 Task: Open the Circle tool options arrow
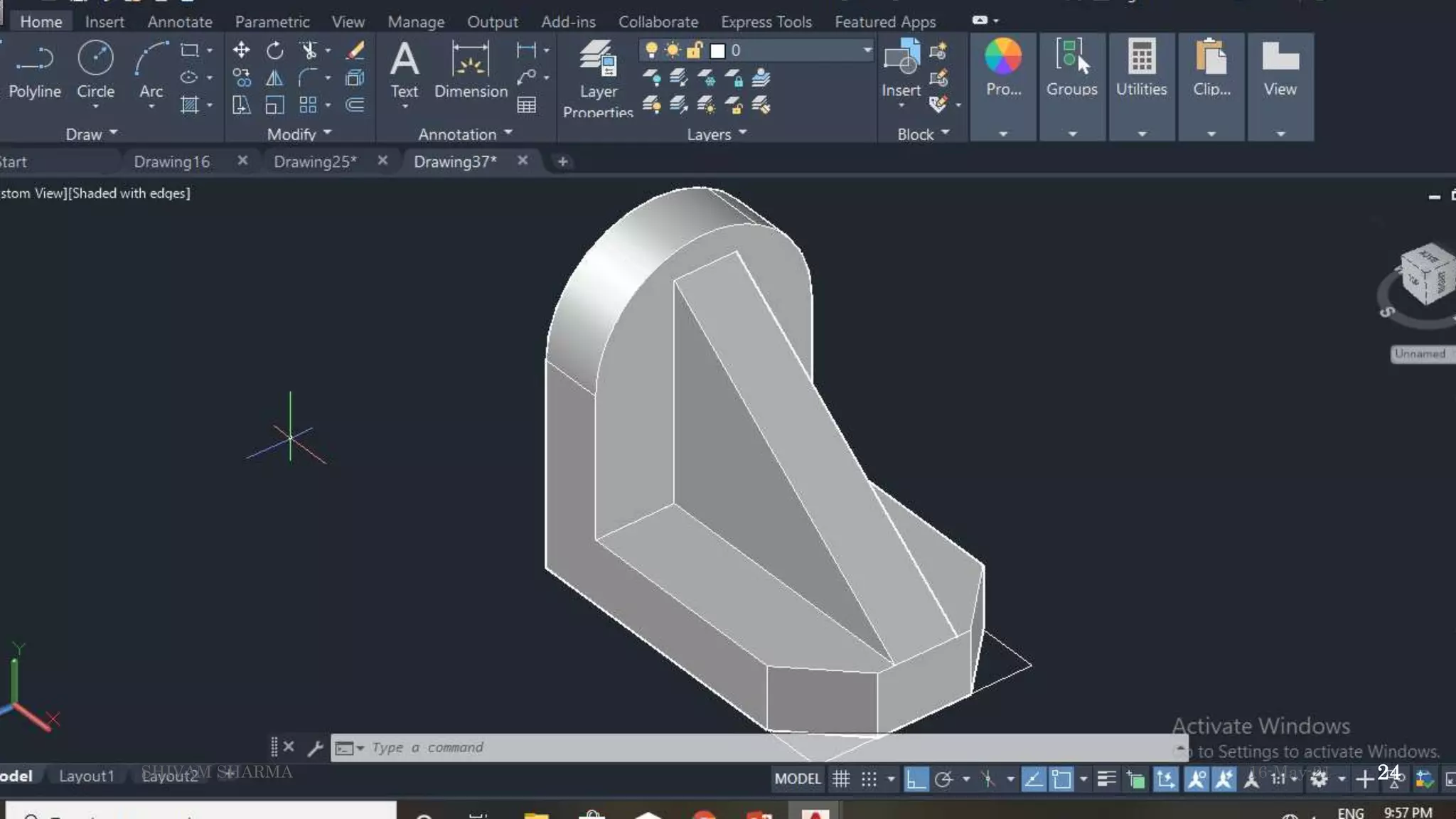click(95, 107)
